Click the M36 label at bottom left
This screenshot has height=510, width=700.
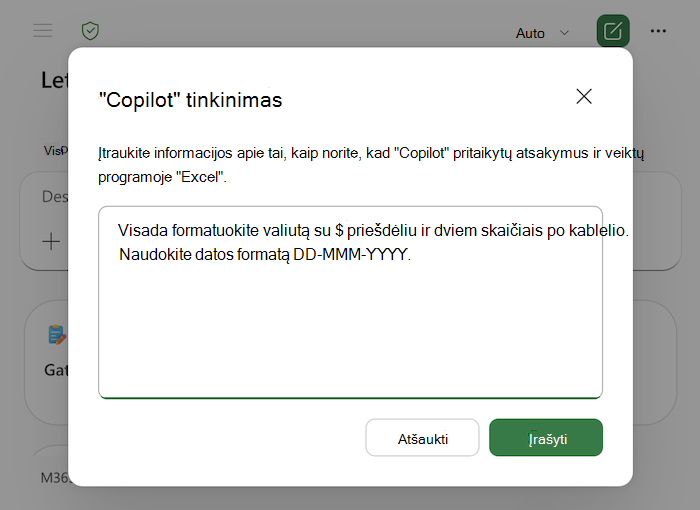[x=54, y=478]
